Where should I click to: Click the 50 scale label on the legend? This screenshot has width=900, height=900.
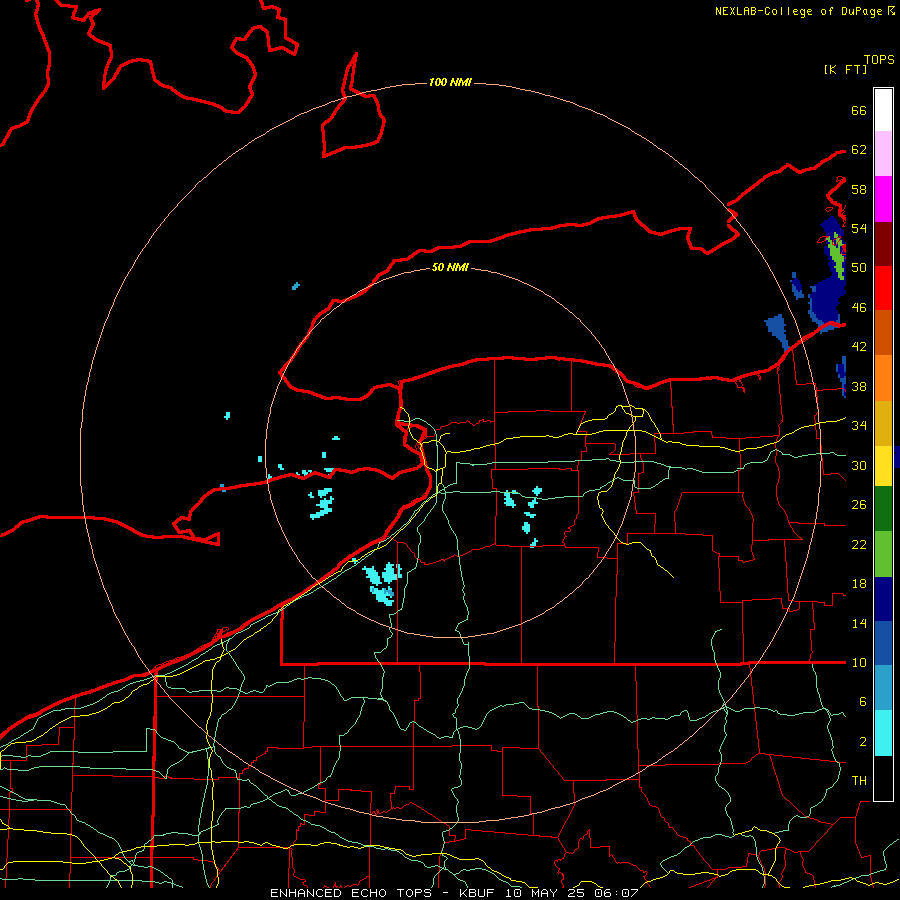[859, 268]
